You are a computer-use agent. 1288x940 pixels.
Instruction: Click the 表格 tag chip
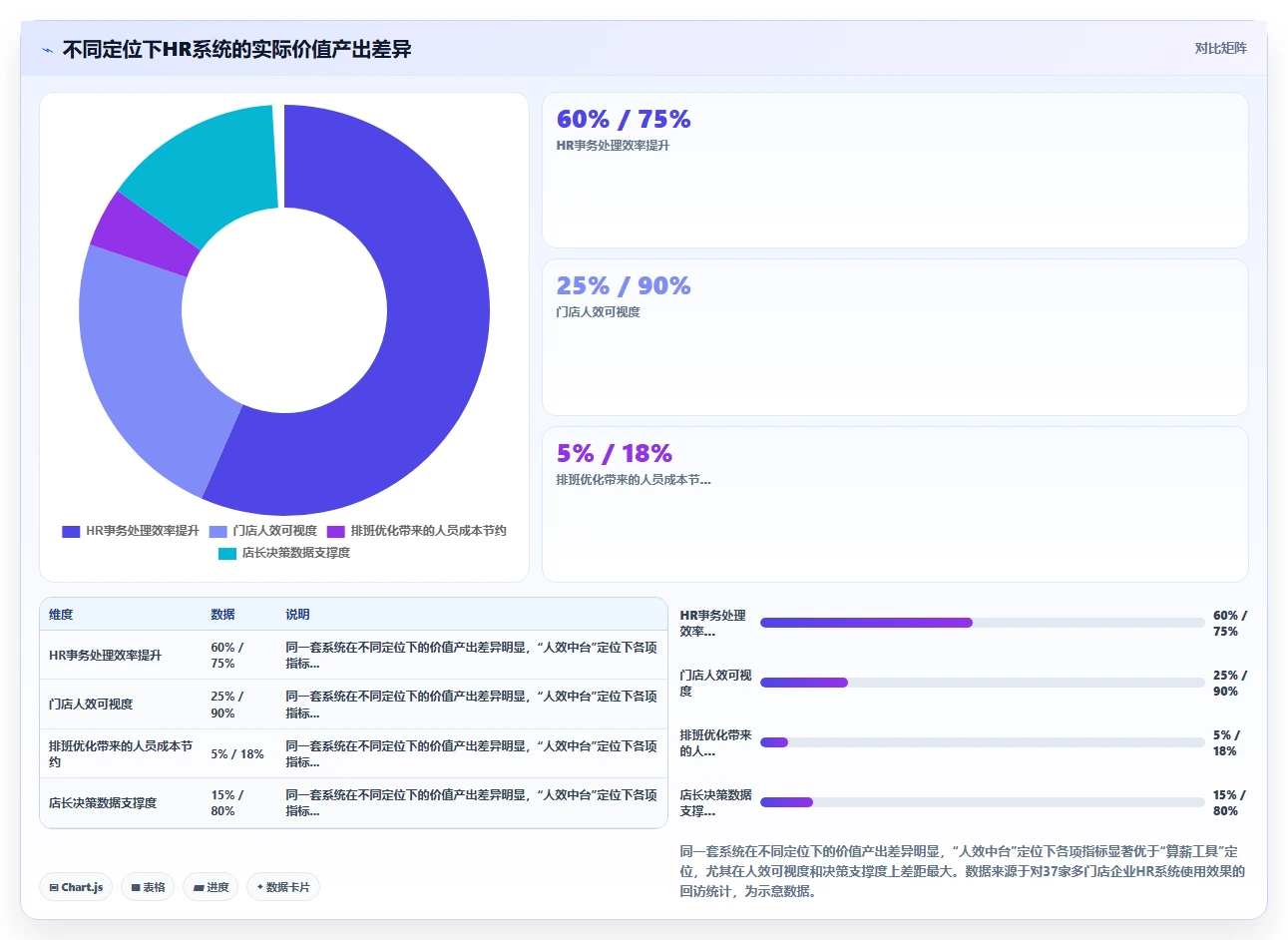[x=149, y=887]
